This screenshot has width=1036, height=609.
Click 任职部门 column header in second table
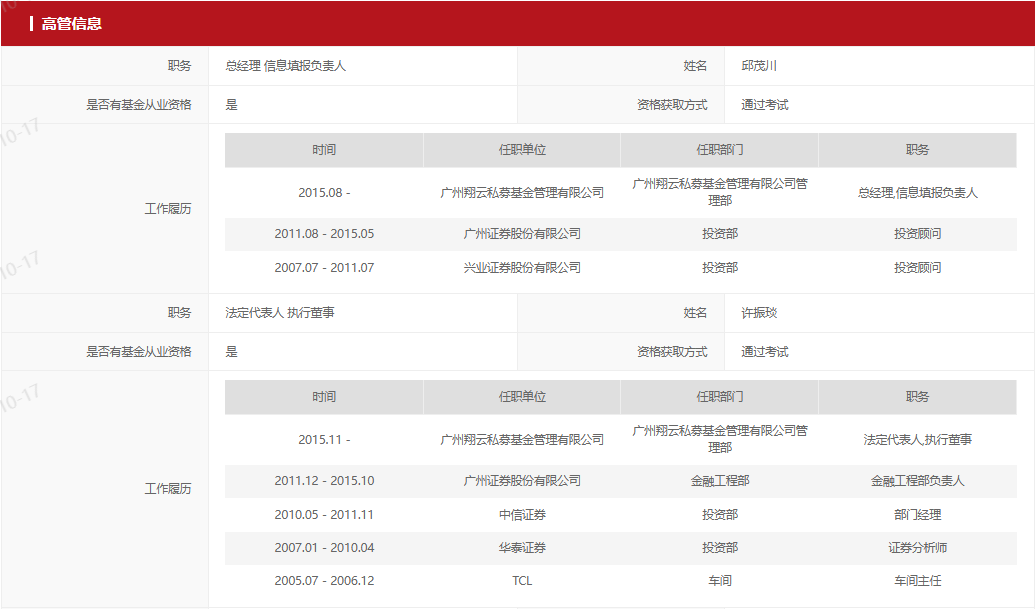(x=720, y=397)
